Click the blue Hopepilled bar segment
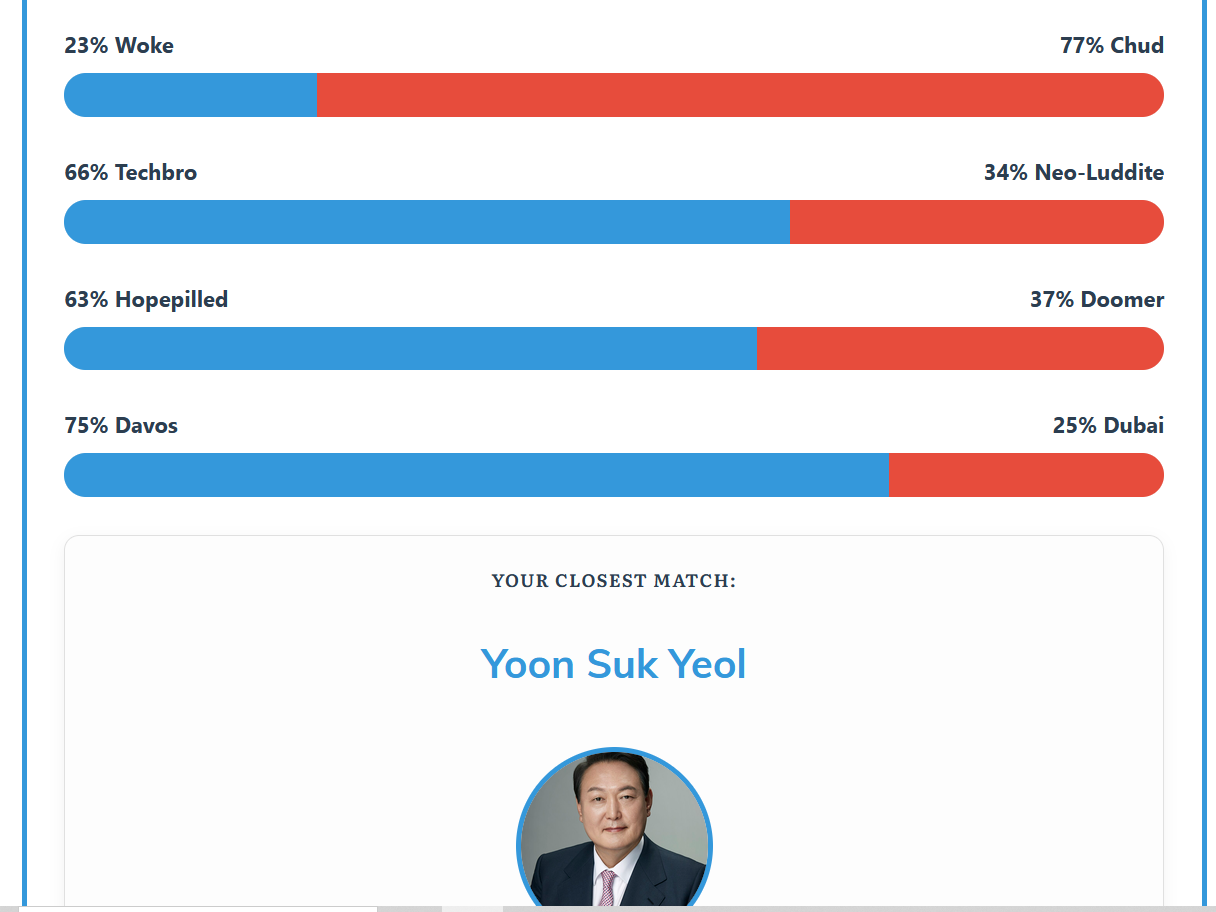1216x912 pixels. click(x=411, y=348)
